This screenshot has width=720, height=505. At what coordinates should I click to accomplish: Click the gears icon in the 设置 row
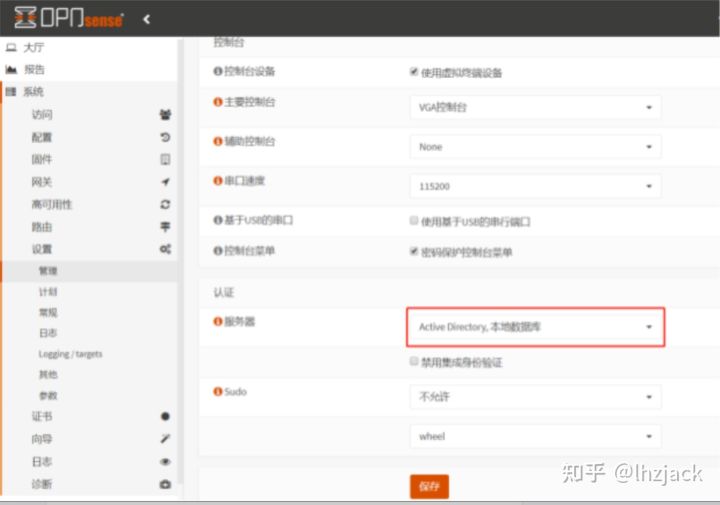tap(165, 249)
